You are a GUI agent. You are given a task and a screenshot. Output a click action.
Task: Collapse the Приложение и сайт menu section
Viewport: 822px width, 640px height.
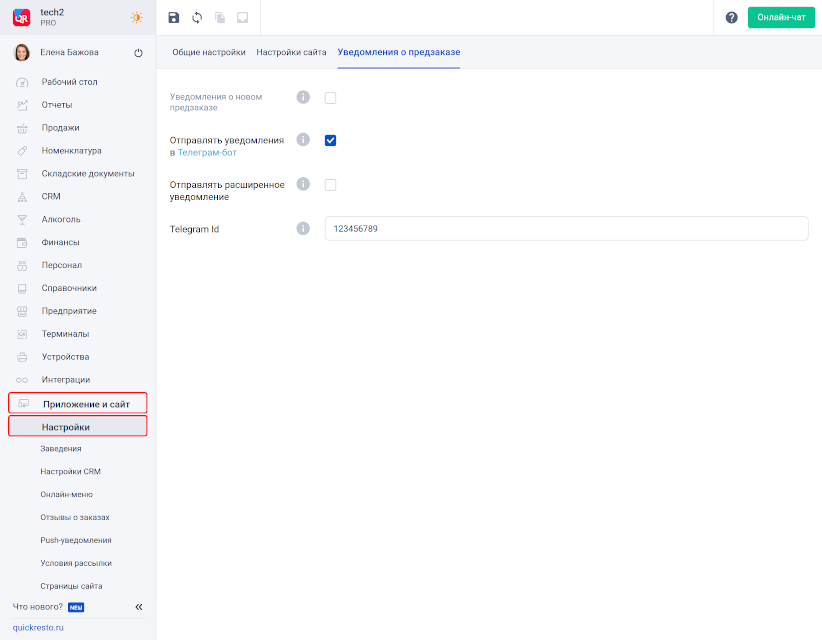click(78, 404)
